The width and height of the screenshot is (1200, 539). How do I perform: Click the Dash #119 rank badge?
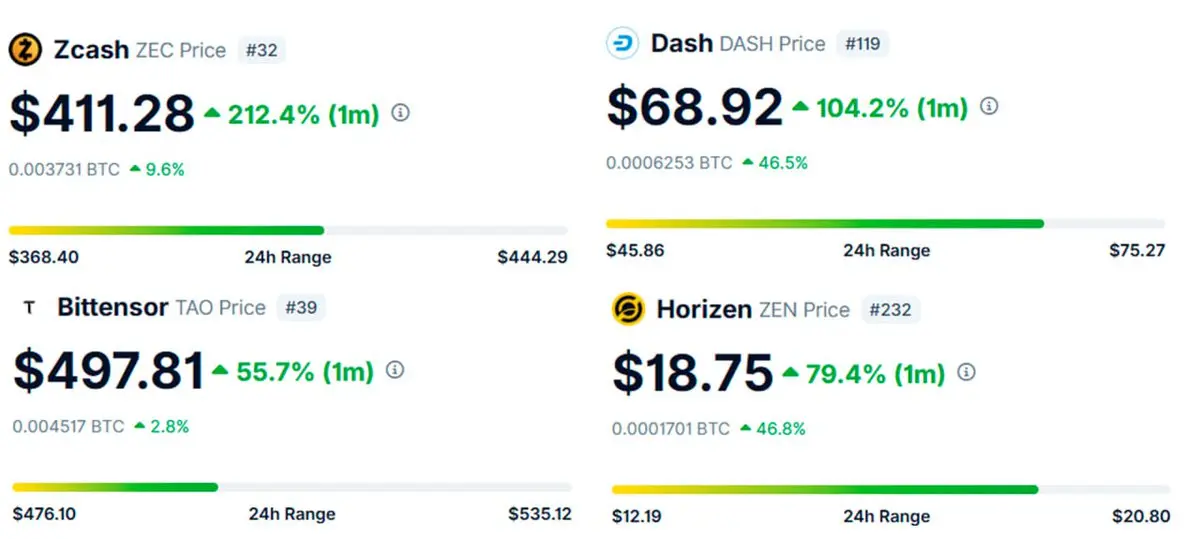862,44
